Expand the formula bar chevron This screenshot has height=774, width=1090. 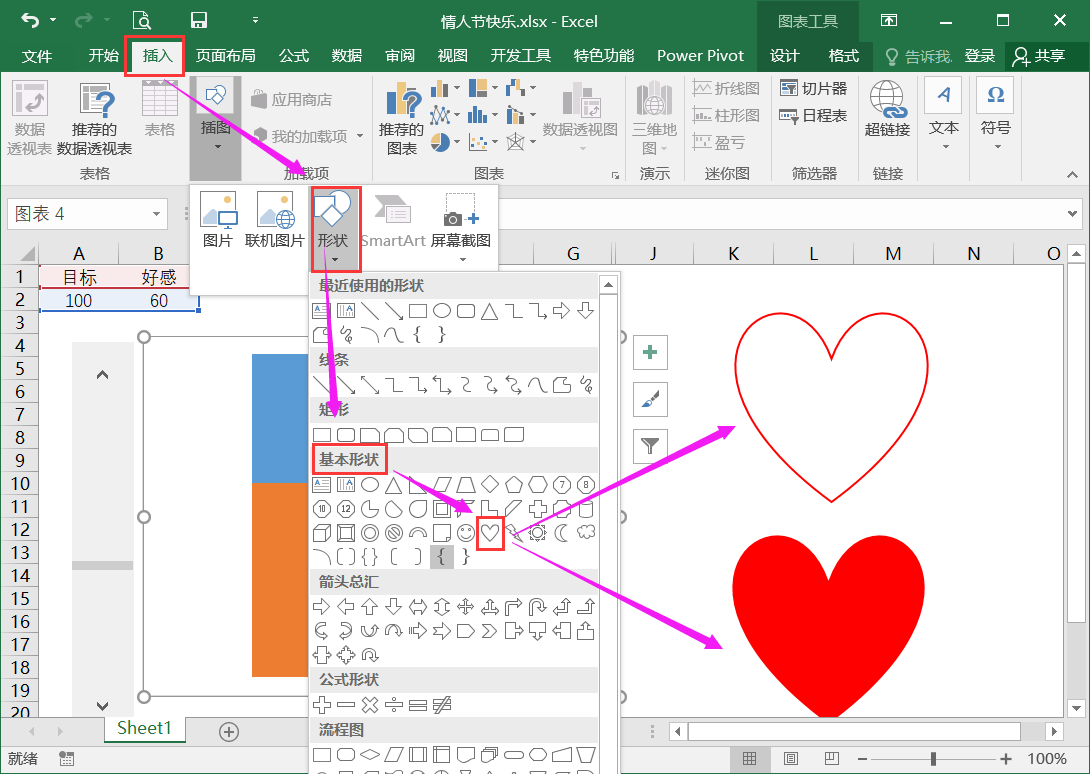pyautogui.click(x=1073, y=214)
